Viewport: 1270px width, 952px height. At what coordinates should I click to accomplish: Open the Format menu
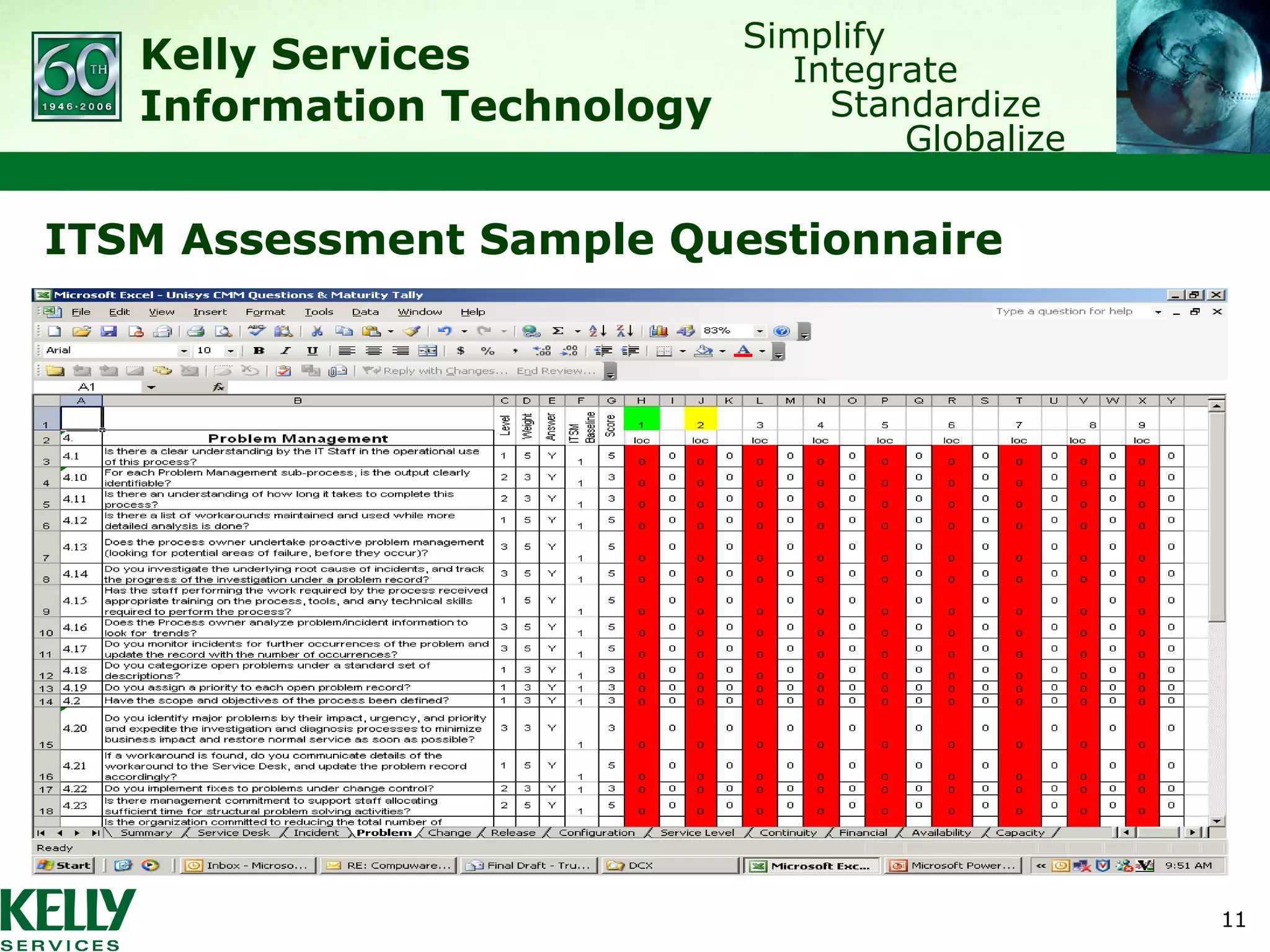pyautogui.click(x=265, y=312)
